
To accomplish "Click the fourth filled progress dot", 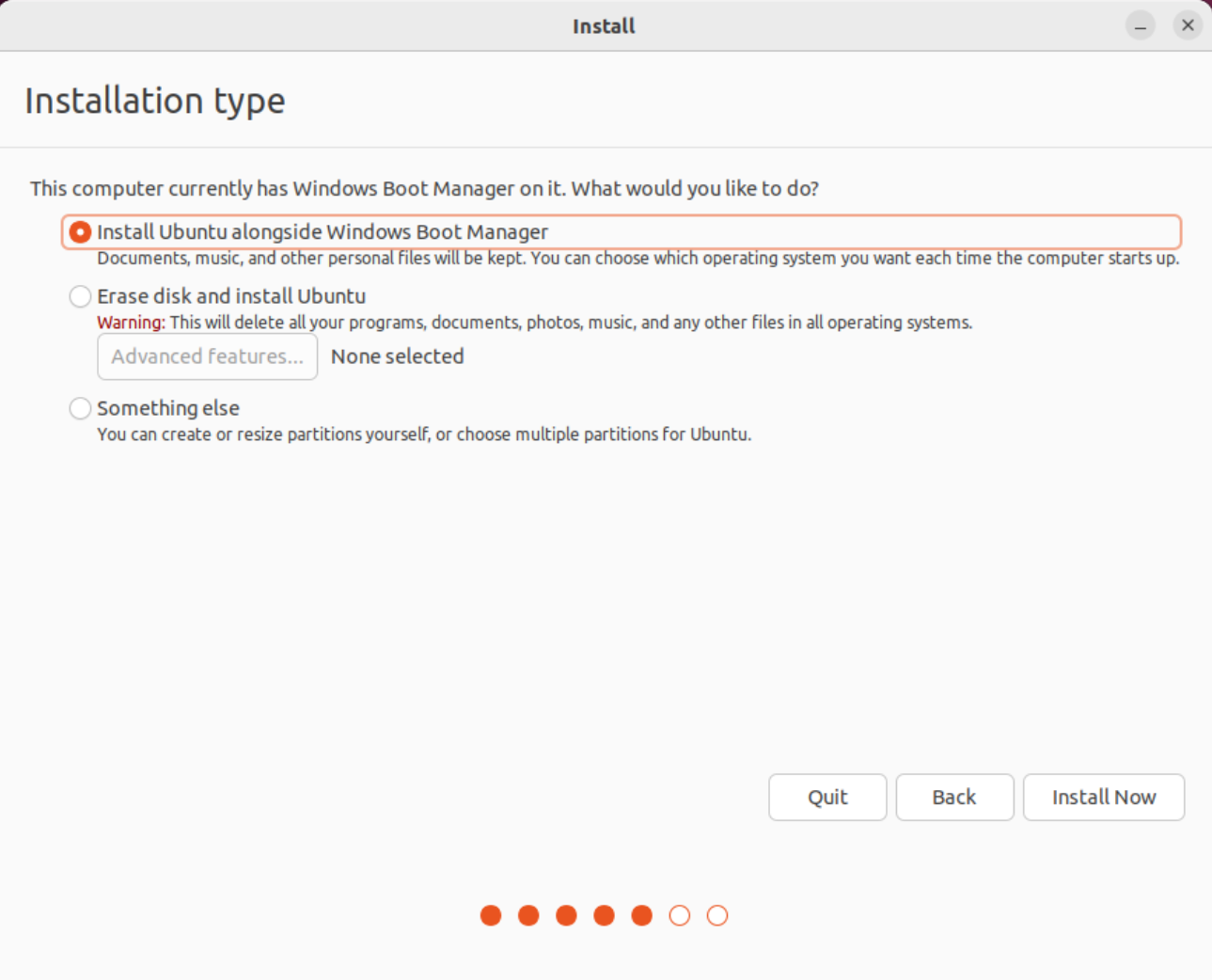I will click(x=604, y=916).
